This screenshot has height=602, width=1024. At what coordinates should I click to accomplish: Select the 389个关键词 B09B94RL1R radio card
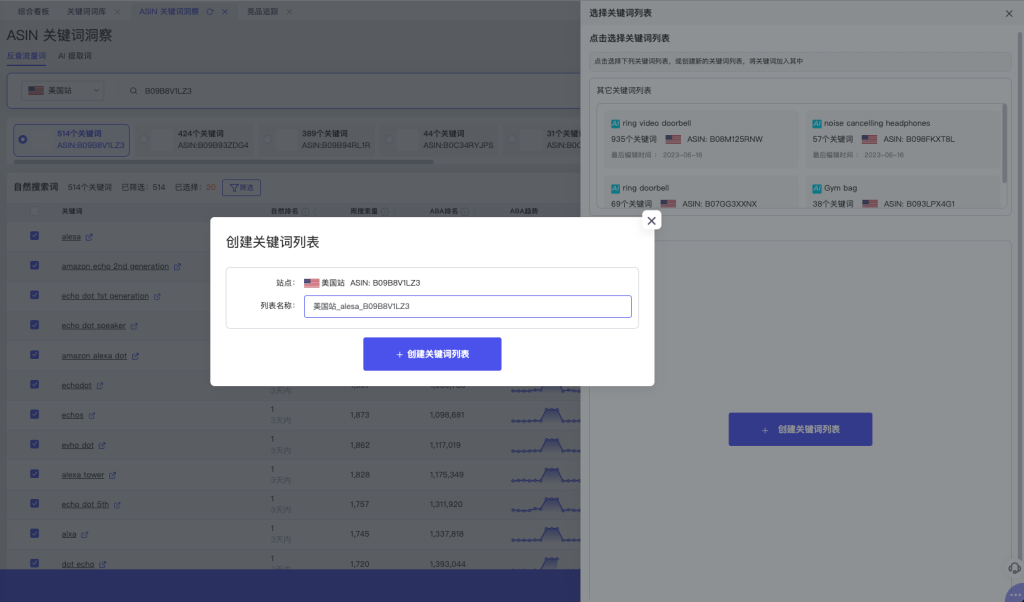[x=317, y=140]
